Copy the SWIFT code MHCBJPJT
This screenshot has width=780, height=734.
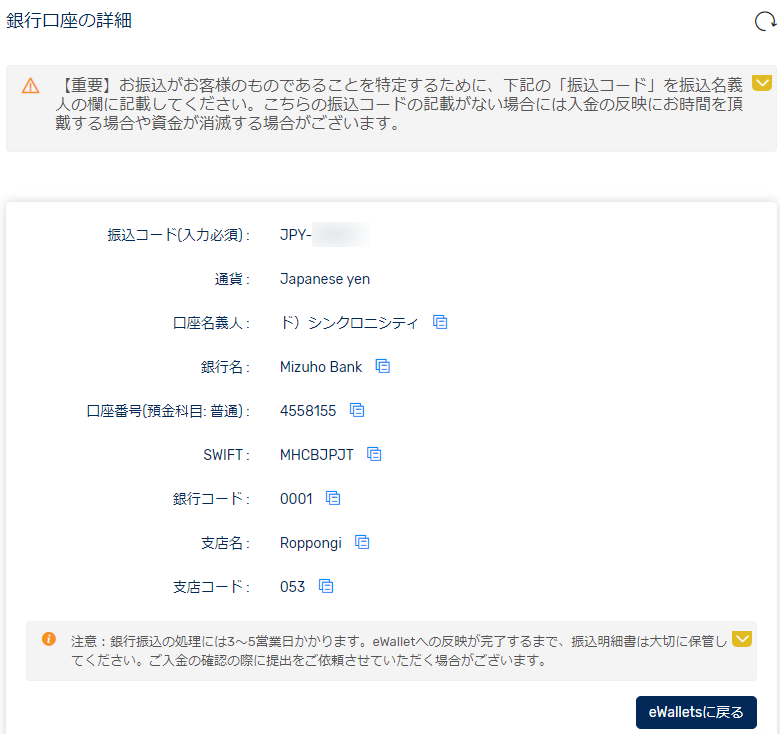[374, 454]
